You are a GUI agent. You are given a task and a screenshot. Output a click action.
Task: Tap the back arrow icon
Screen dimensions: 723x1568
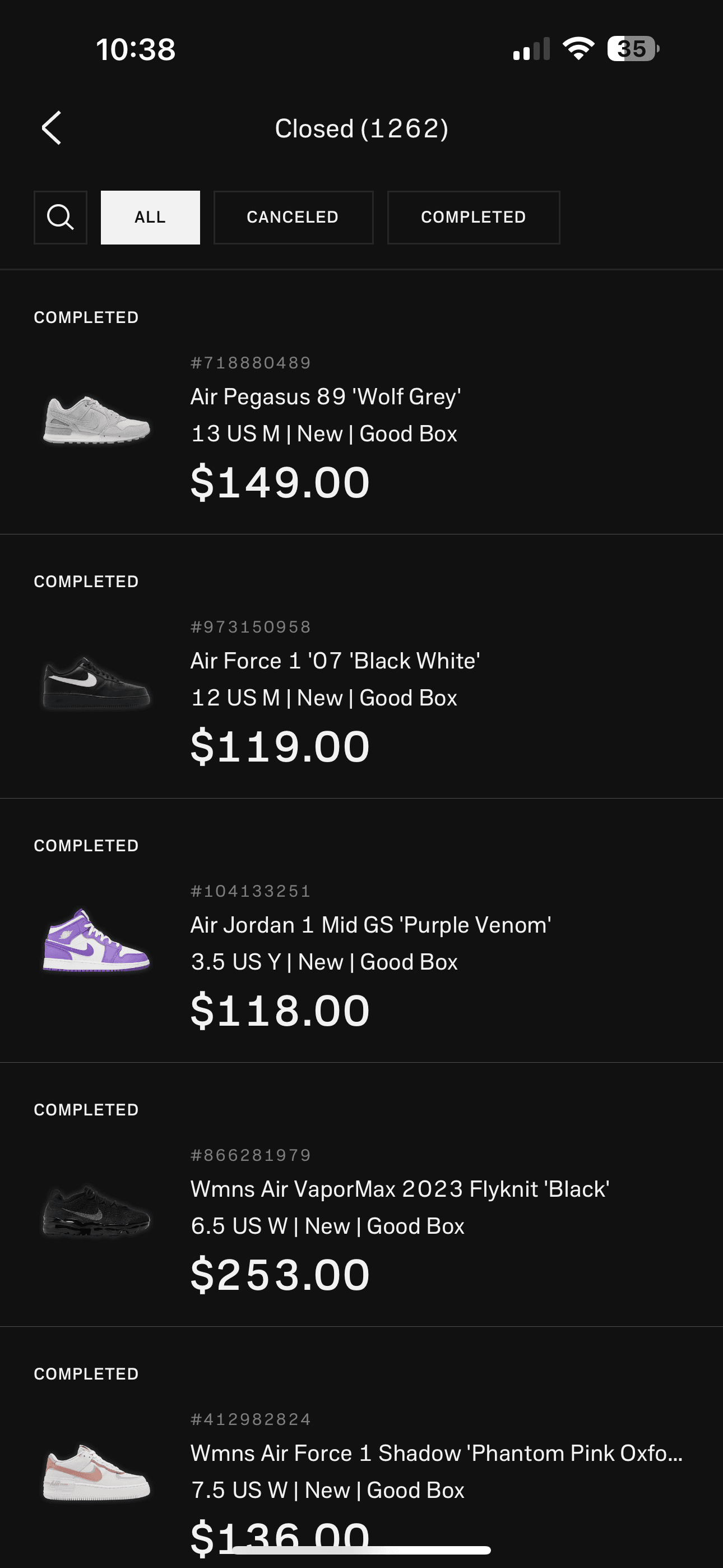52,128
